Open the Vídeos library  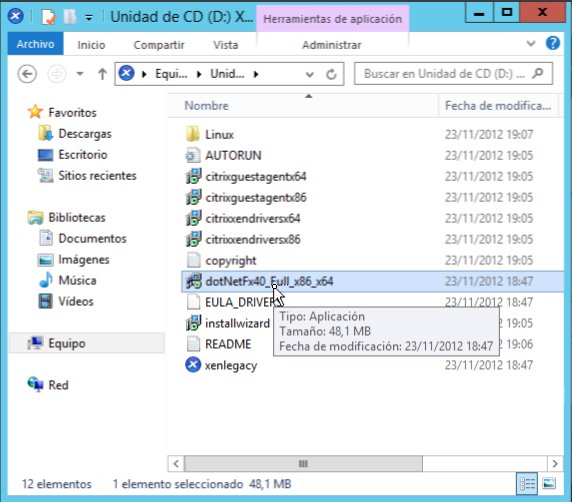[x=76, y=302]
